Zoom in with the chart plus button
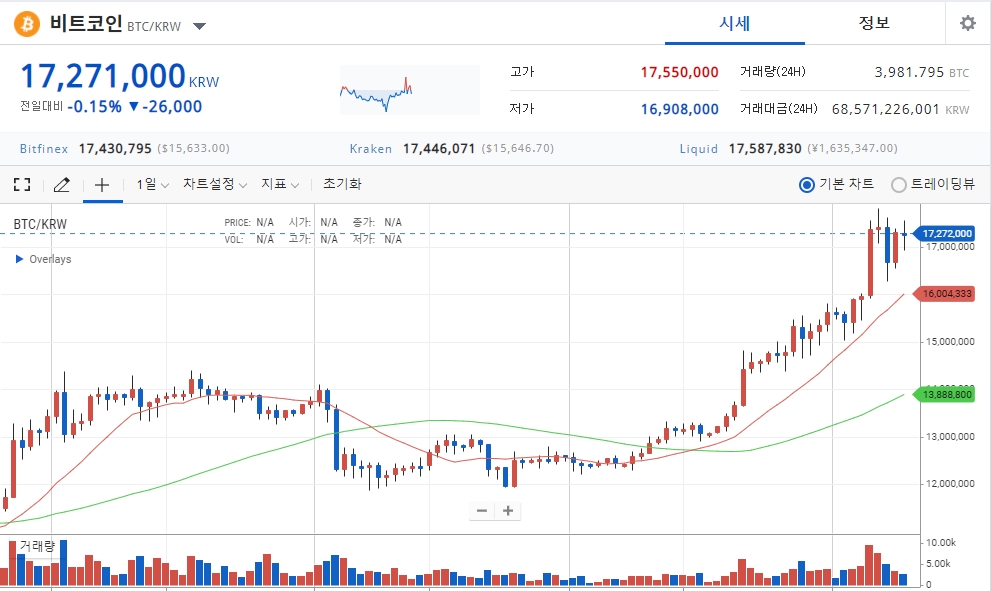 pos(508,511)
